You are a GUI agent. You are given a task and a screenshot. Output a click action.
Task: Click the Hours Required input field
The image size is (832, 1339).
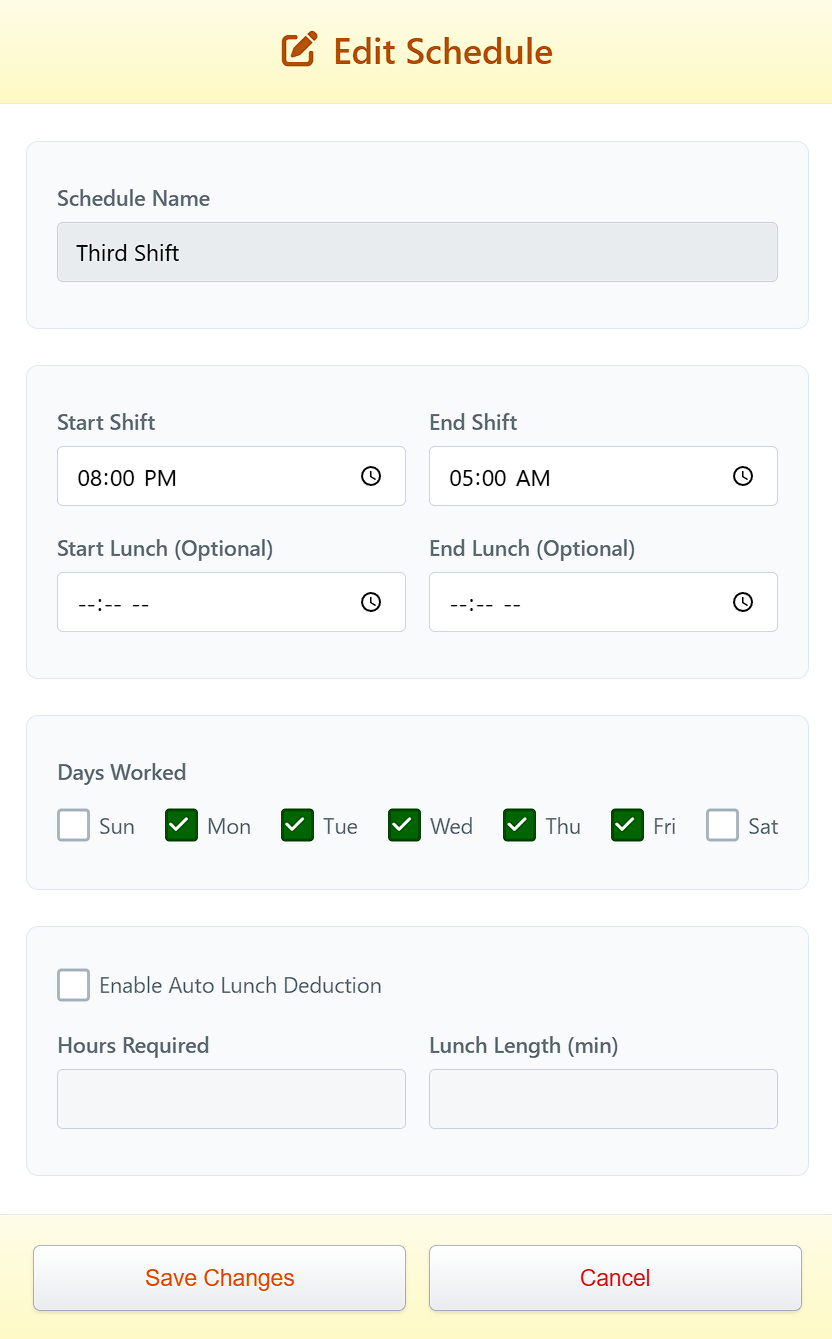(x=231, y=1098)
